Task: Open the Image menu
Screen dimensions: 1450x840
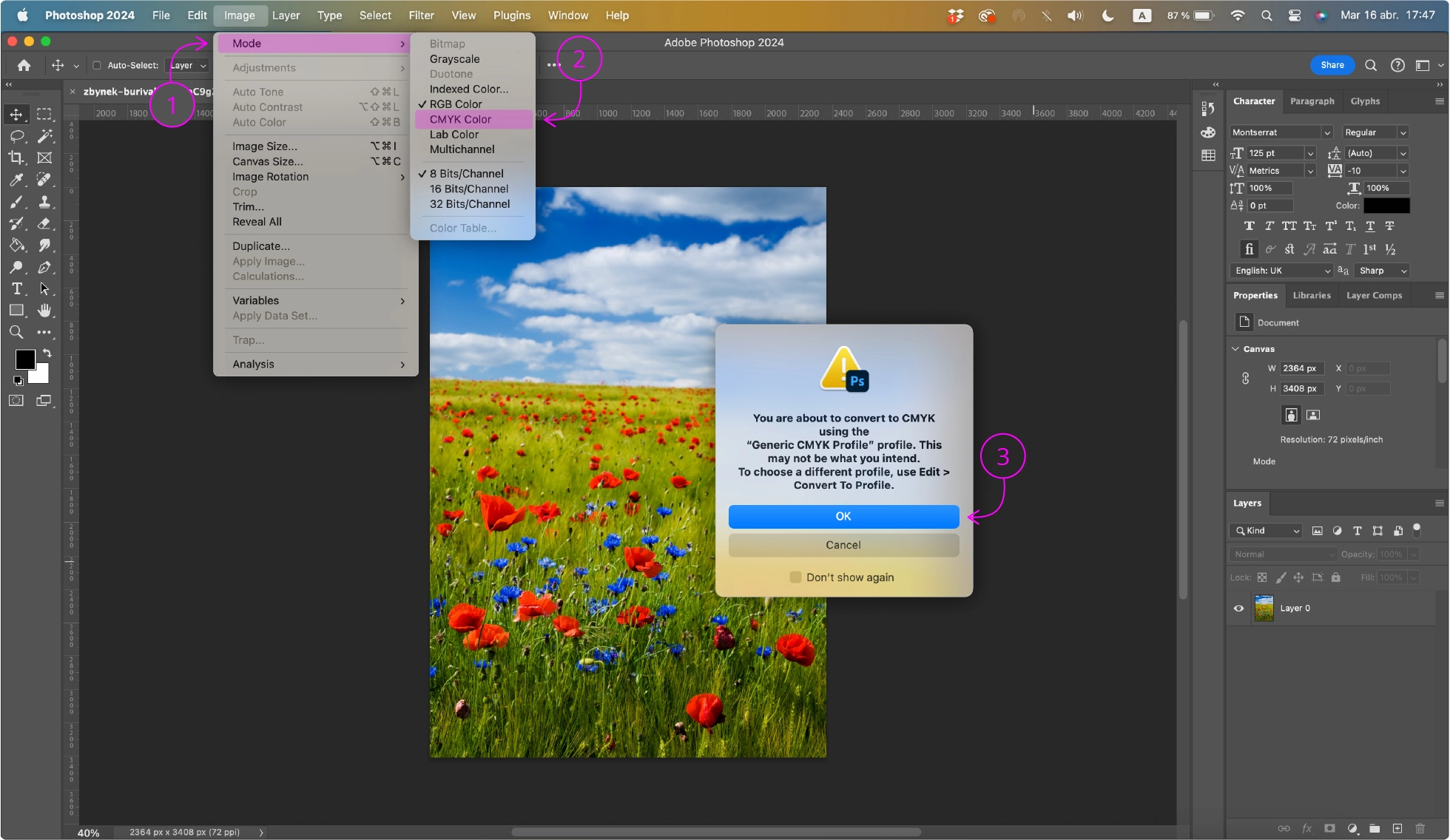Action: coord(238,15)
